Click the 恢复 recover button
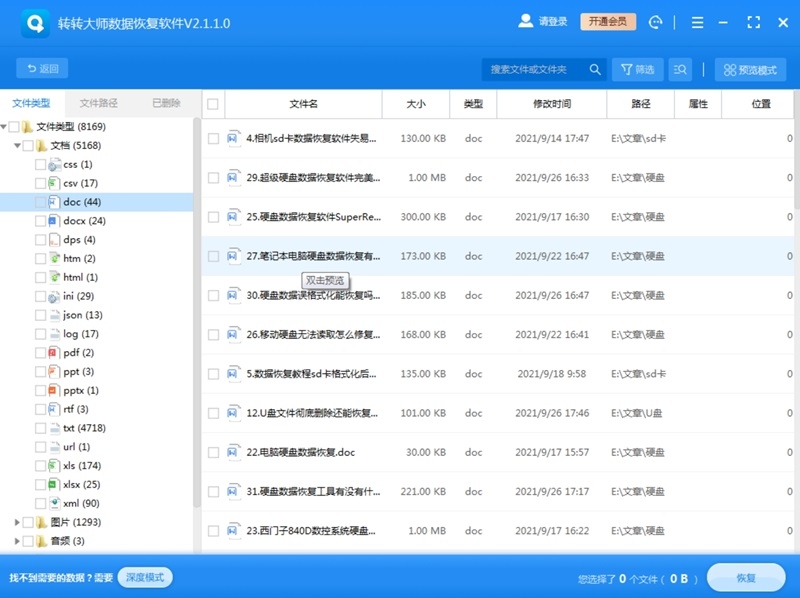 point(746,578)
